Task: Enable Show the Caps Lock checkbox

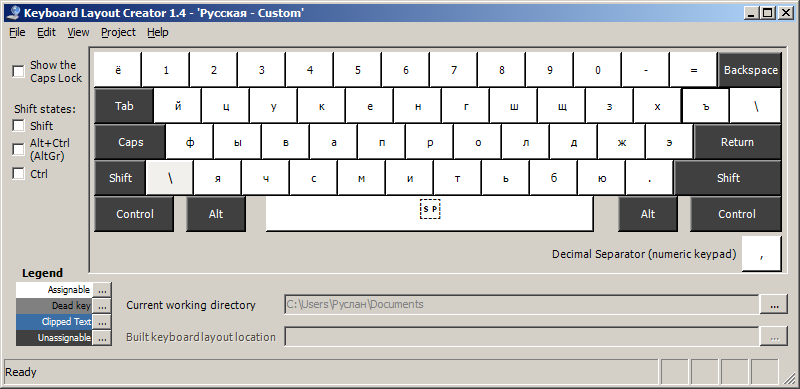Action: pyautogui.click(x=18, y=71)
